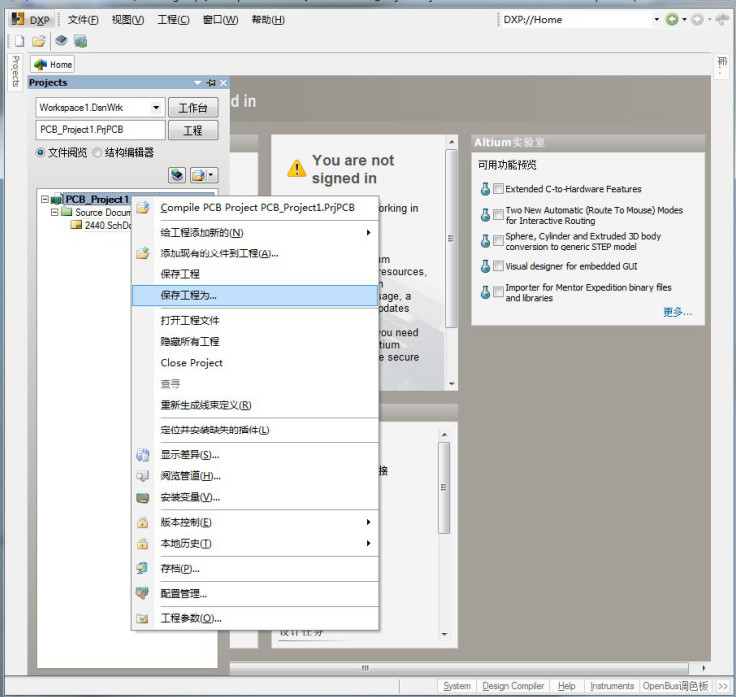Click the 存档 archive icon

pos(143,568)
